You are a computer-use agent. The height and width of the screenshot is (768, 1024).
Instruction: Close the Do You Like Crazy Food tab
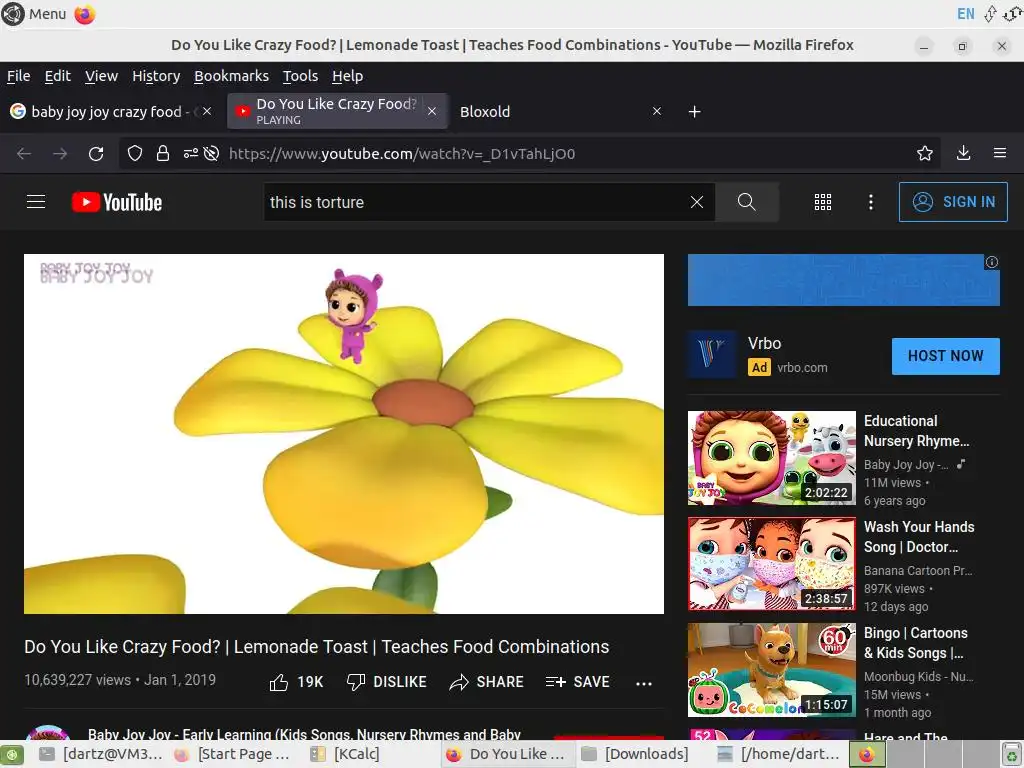pyautogui.click(x=432, y=111)
